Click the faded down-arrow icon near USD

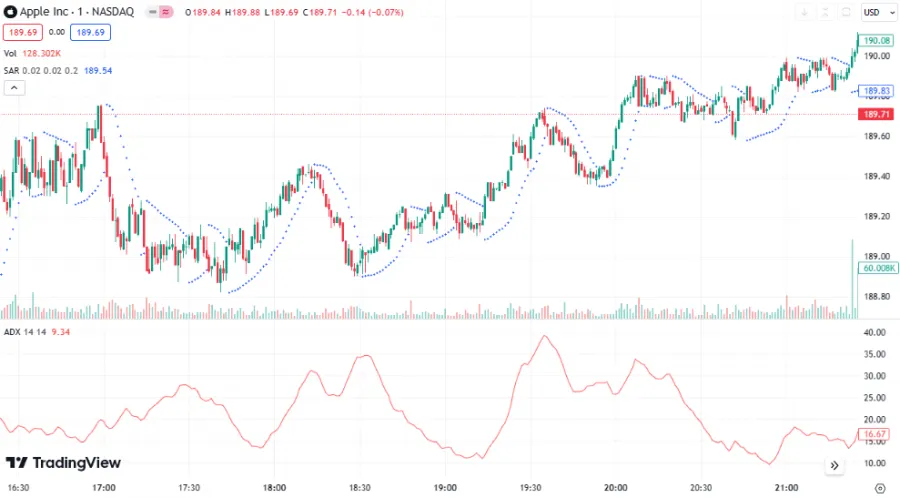point(804,12)
